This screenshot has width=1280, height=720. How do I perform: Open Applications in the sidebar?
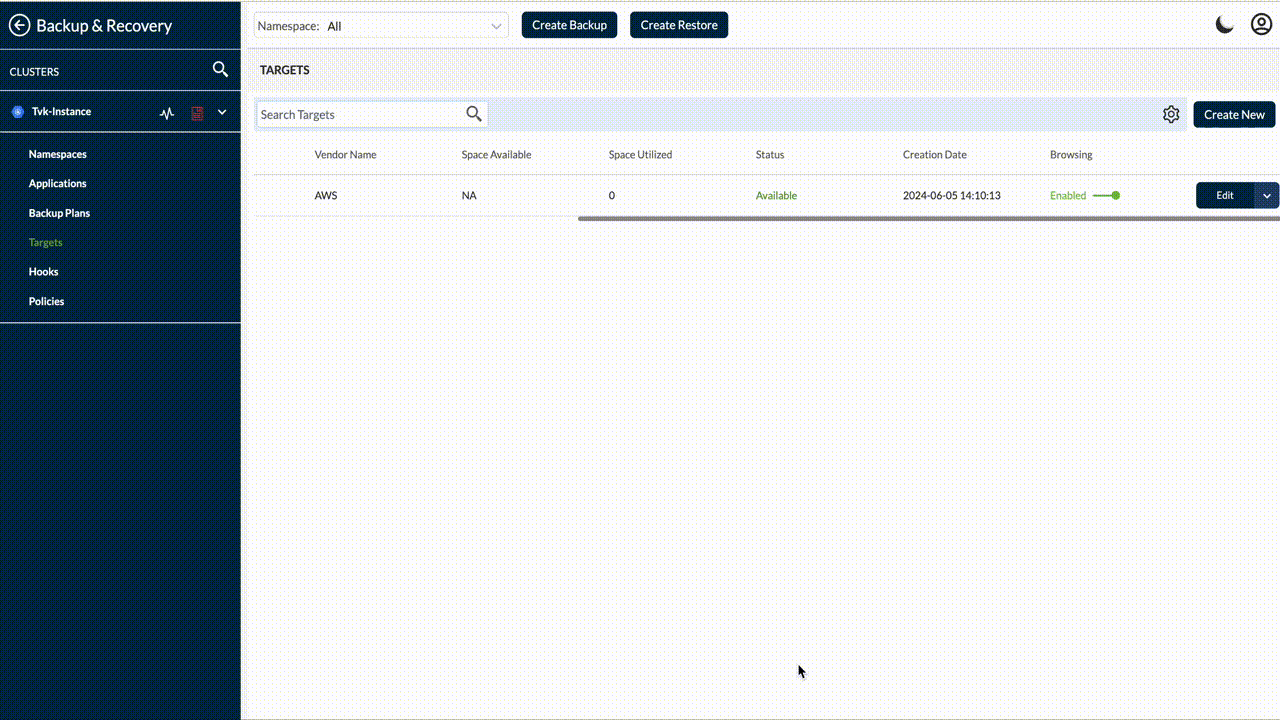click(x=58, y=183)
